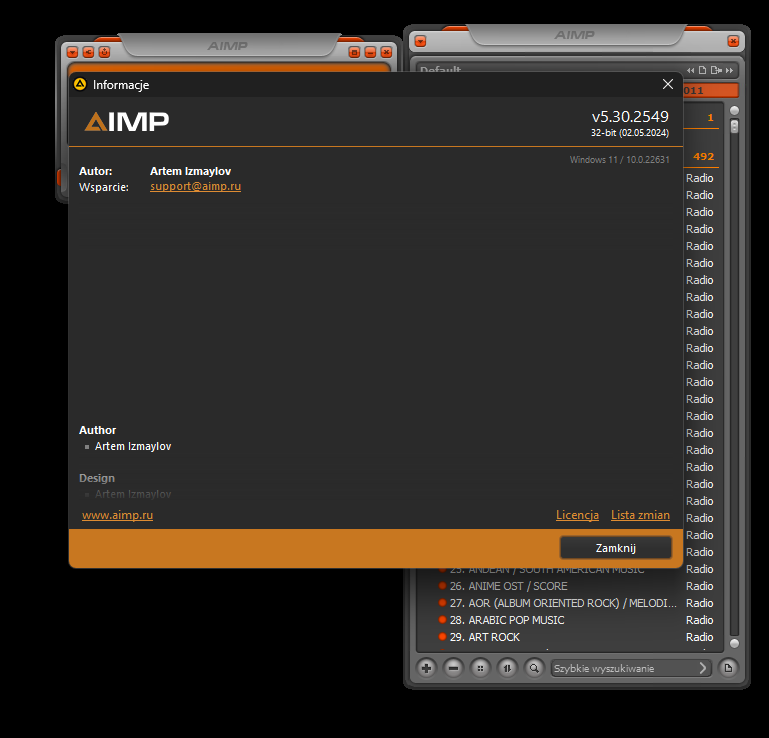Select the Default playlist tab

(x=440, y=70)
